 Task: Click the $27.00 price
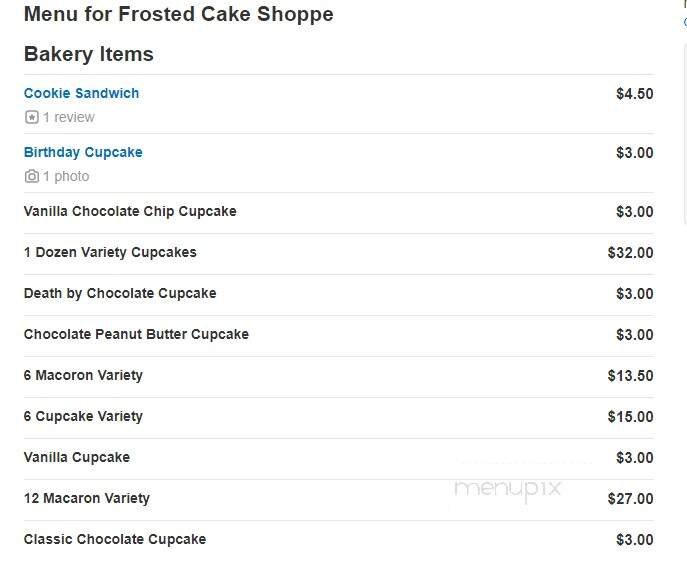[x=630, y=499]
